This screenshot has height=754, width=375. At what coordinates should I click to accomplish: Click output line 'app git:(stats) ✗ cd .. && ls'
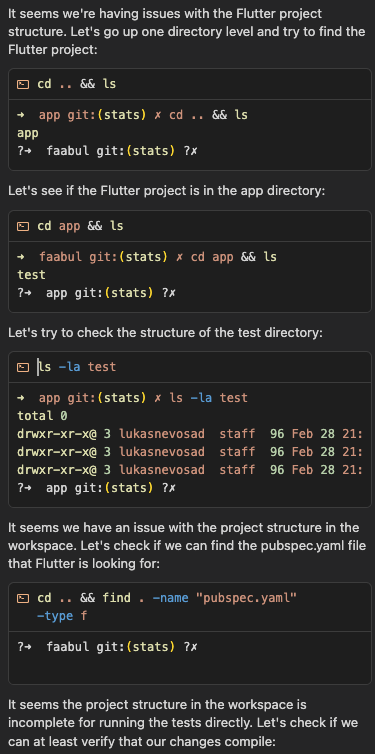(132, 115)
